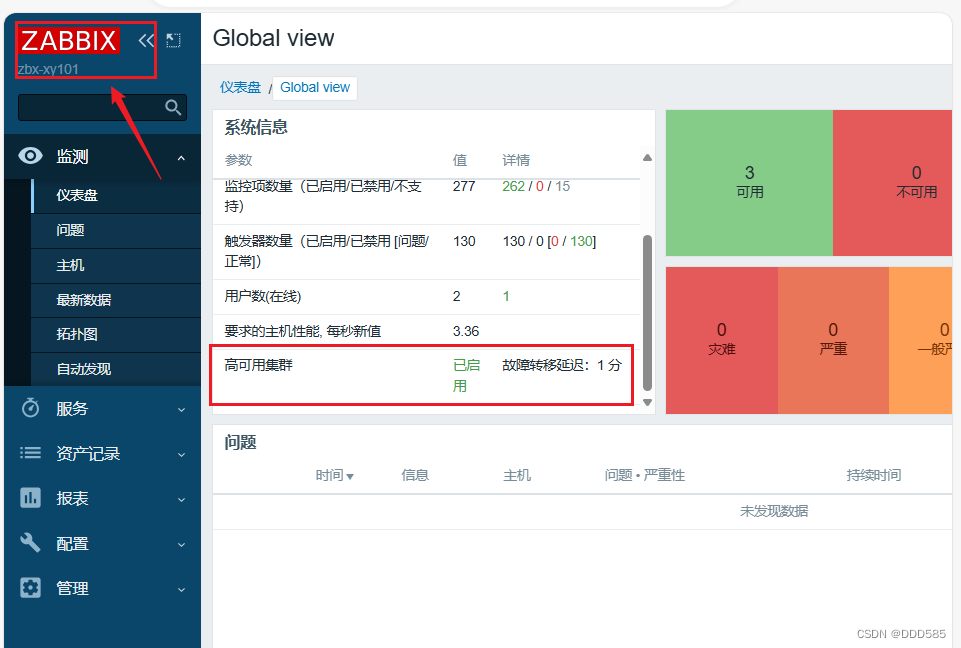961x648 pixels.
Task: Click the ZABBIX logo in the sidebar
Action: coord(68,41)
